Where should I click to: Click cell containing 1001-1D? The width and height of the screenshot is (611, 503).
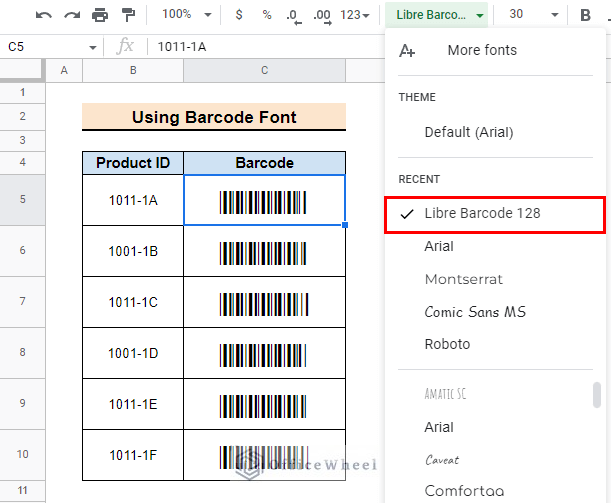click(x=133, y=353)
